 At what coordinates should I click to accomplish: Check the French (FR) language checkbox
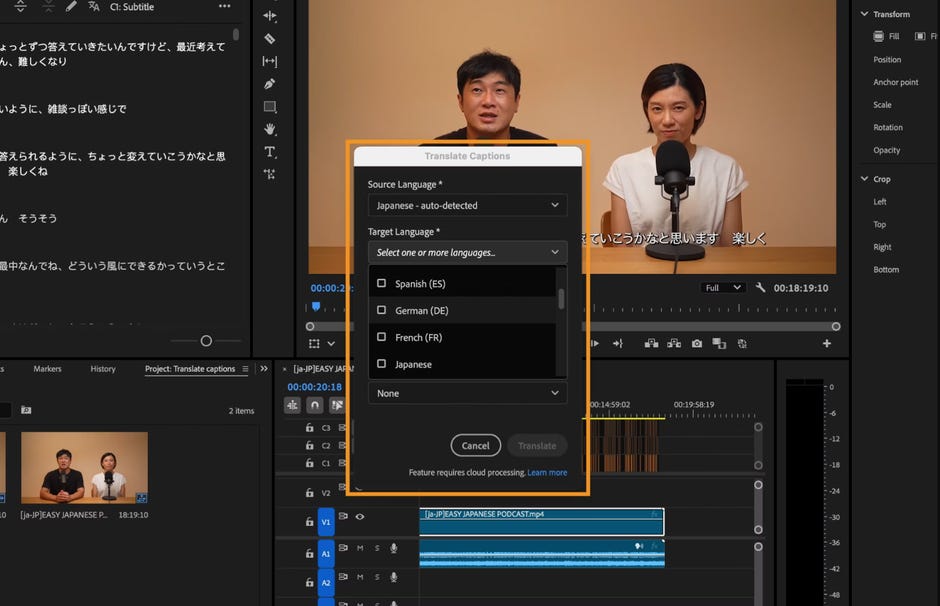(x=382, y=337)
